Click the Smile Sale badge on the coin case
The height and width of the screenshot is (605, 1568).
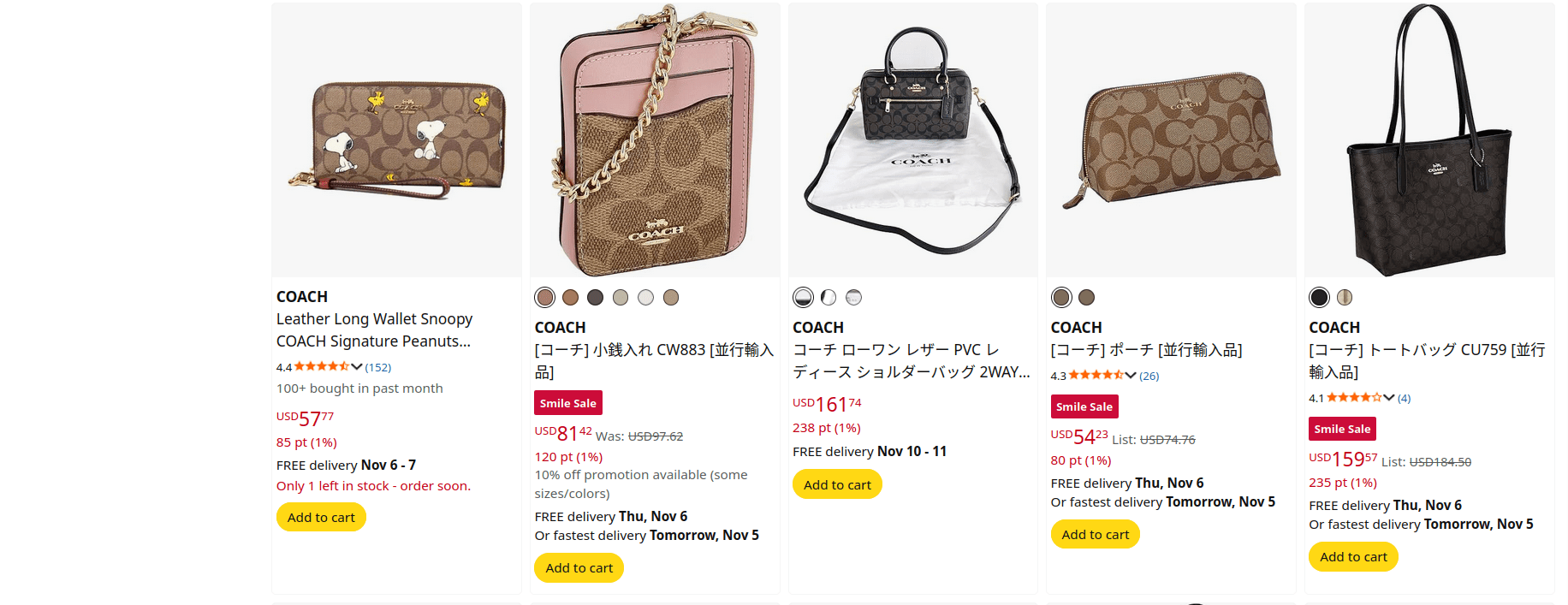point(568,403)
